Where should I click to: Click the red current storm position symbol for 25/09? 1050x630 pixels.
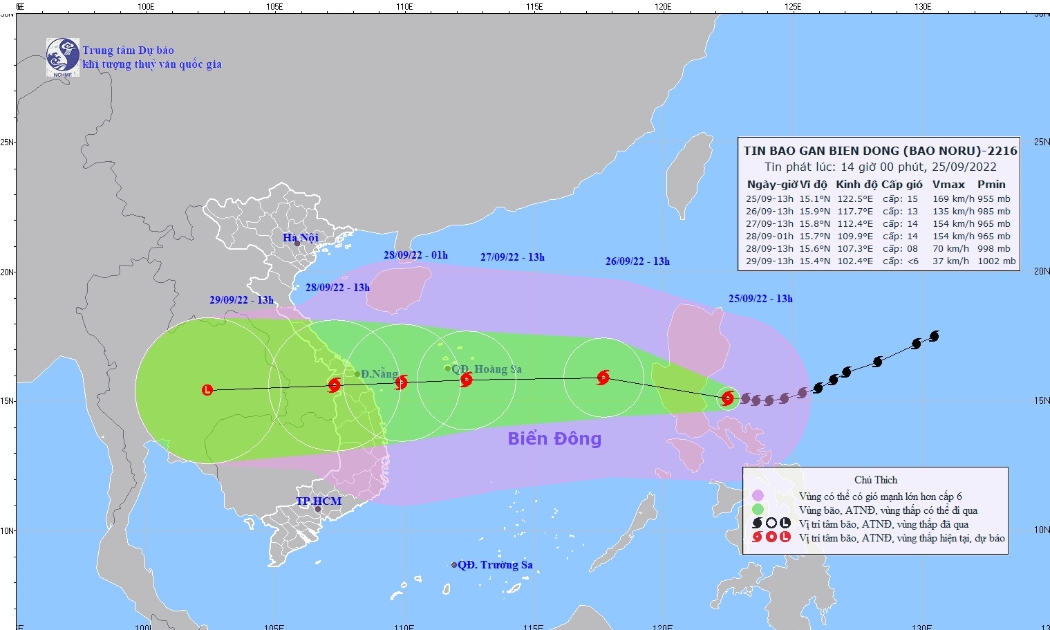[728, 398]
